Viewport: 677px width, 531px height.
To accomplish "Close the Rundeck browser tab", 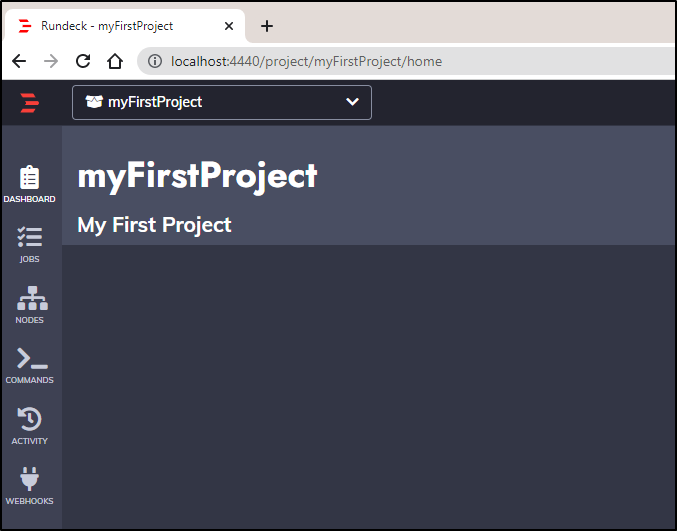I will point(229,26).
